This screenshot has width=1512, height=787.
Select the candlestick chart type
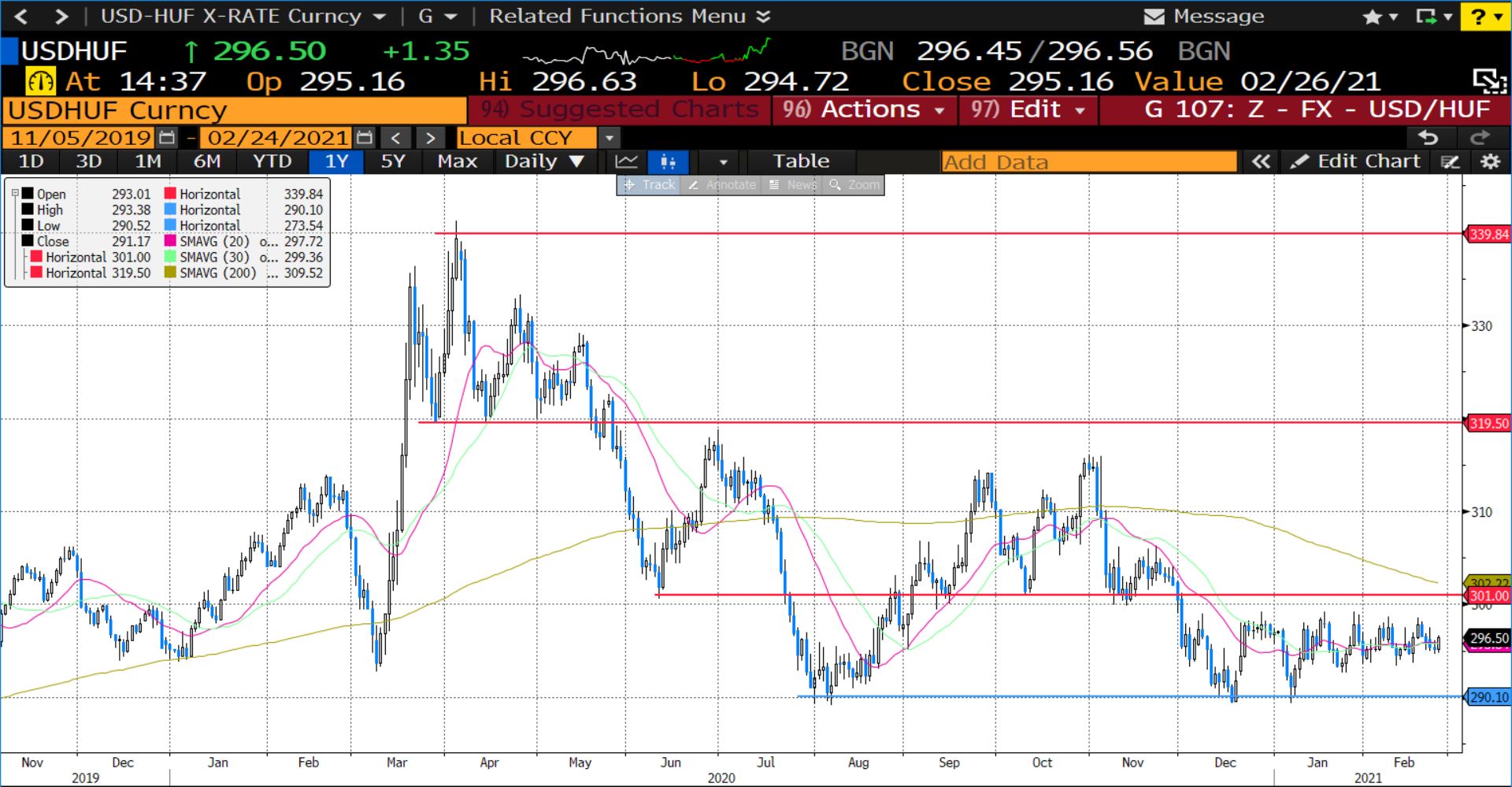[x=668, y=161]
